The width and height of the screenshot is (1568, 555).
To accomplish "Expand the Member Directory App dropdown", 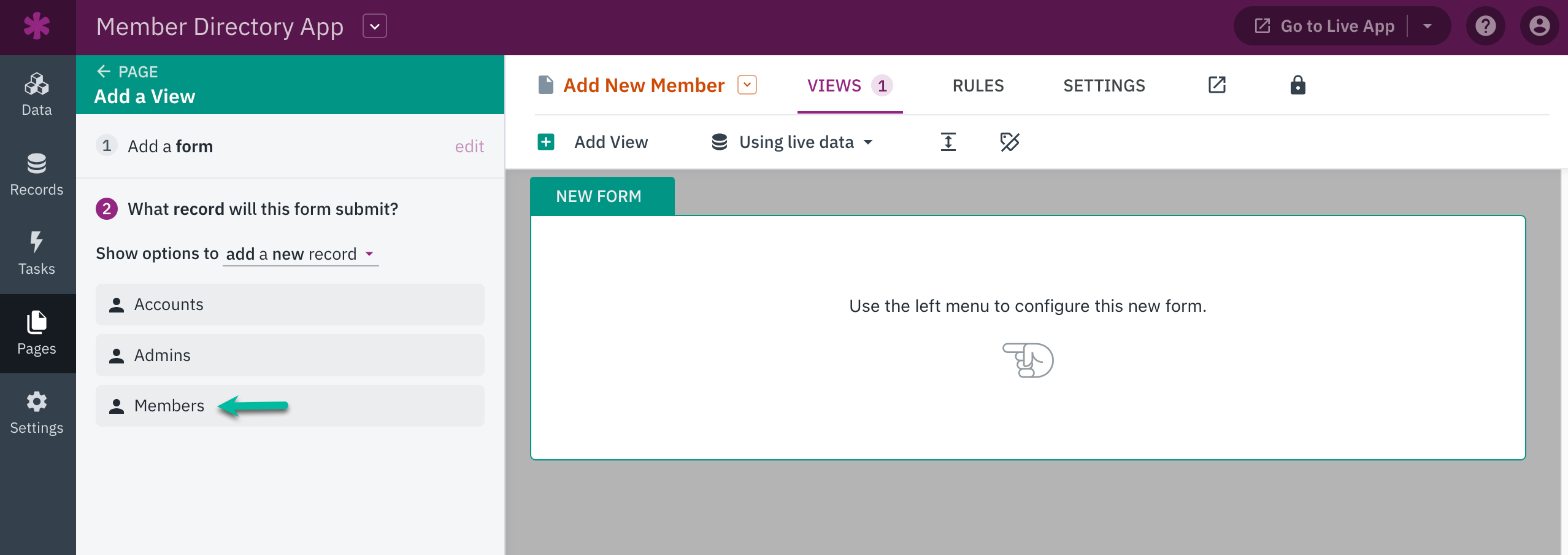I will point(375,26).
